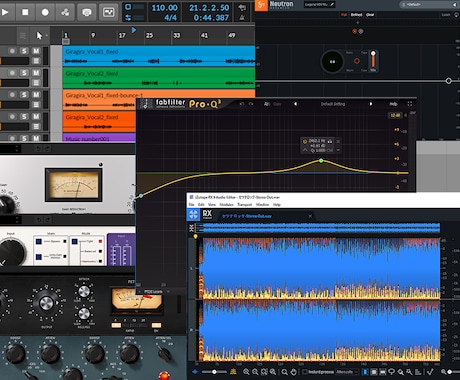Image resolution: width=460 pixels, height=380 pixels.
Task: Open the Window menu in RX editor
Action: [x=262, y=204]
